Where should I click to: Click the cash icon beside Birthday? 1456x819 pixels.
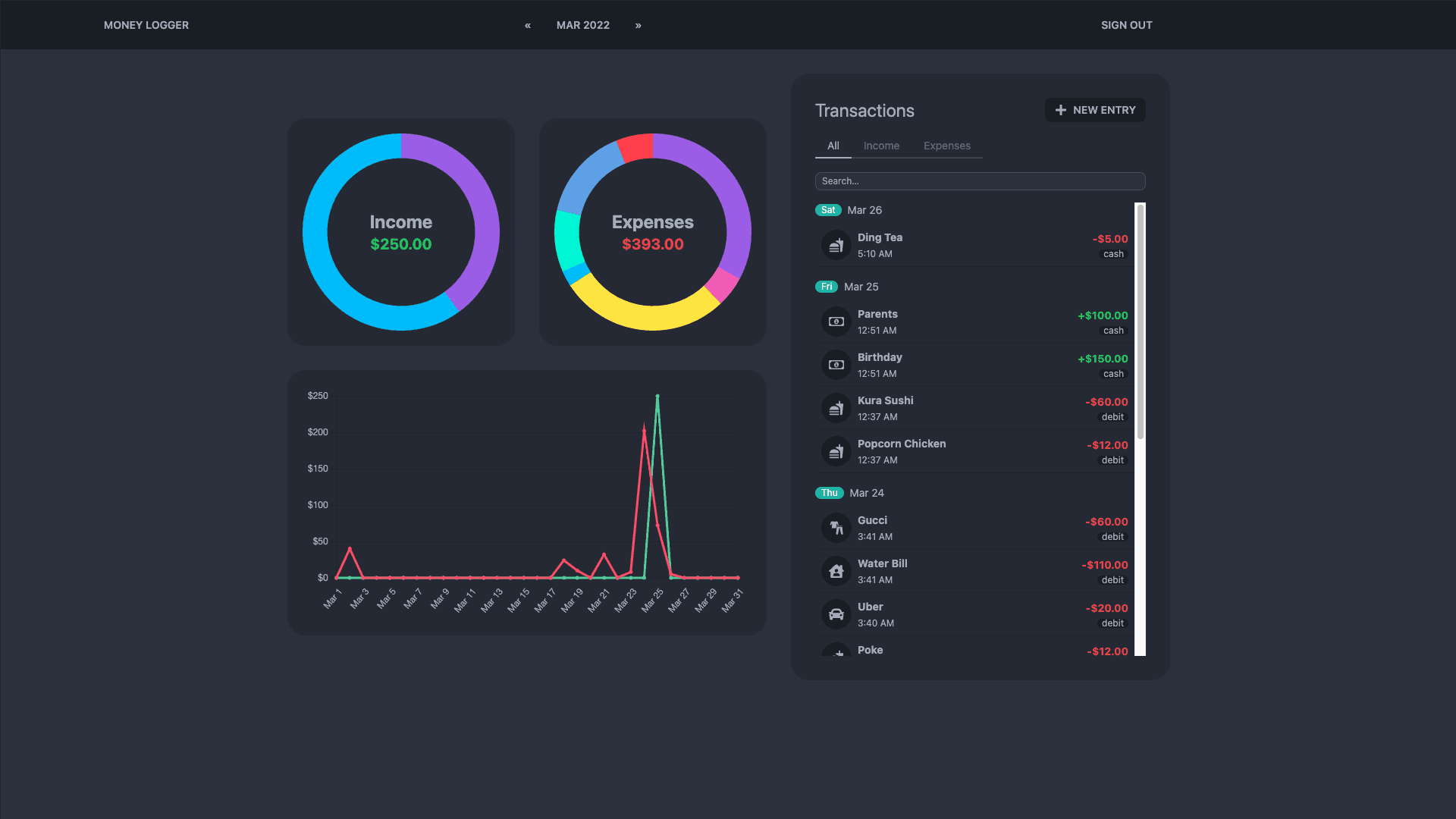(x=836, y=365)
